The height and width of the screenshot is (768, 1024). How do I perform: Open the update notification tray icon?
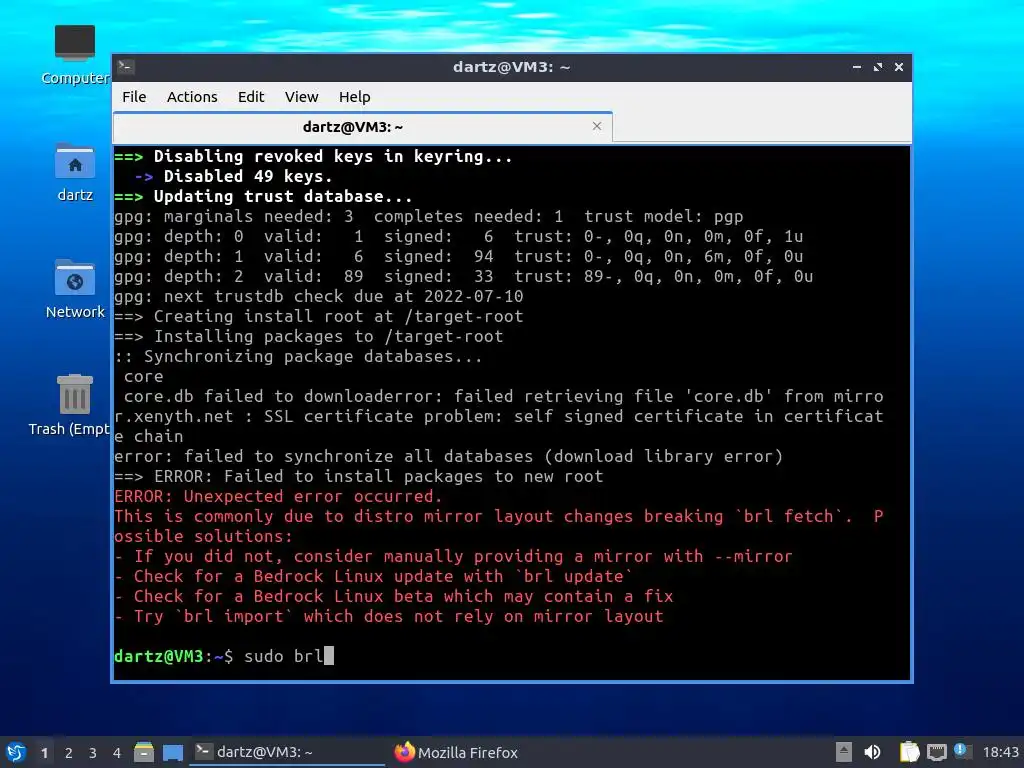962,750
